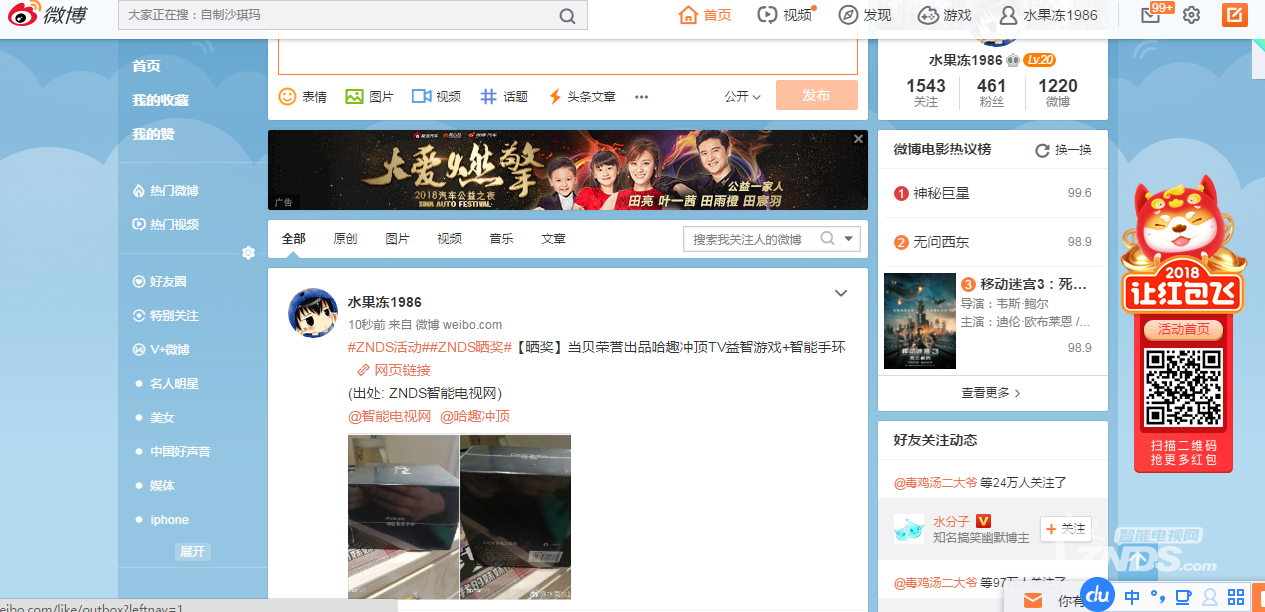
Task: Click the Baidu IME user account icon
Action: tap(1210, 598)
